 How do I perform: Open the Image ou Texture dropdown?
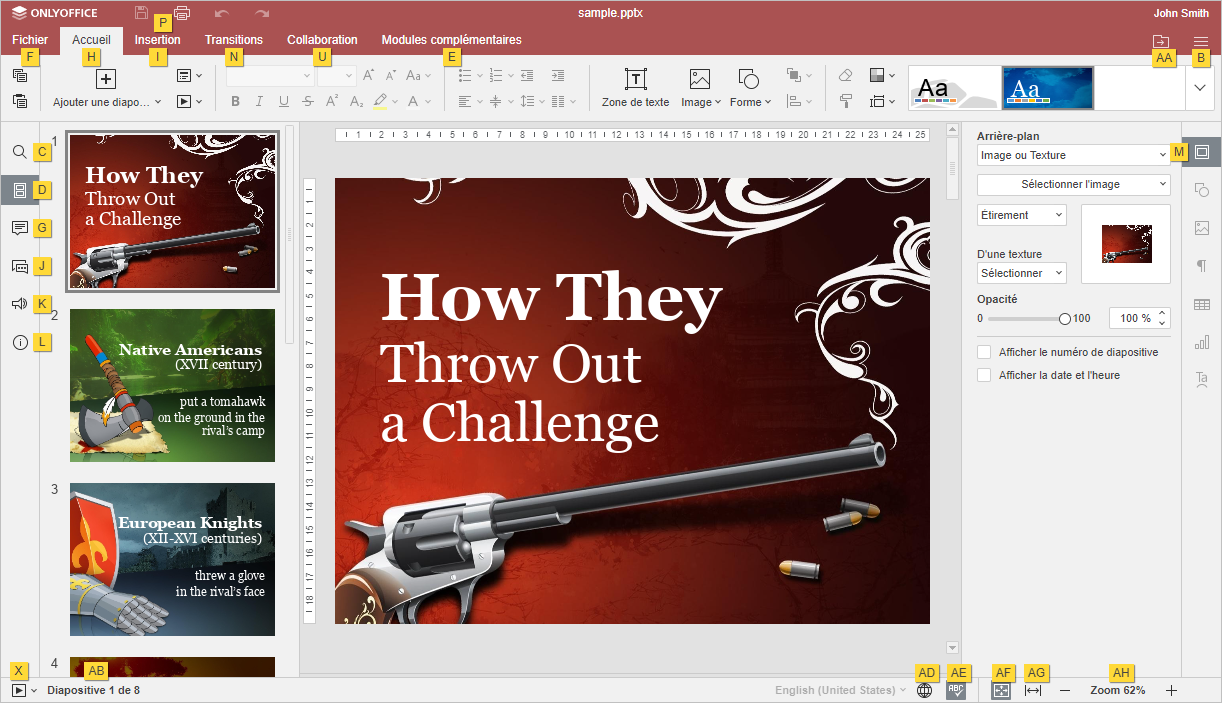coord(1074,155)
